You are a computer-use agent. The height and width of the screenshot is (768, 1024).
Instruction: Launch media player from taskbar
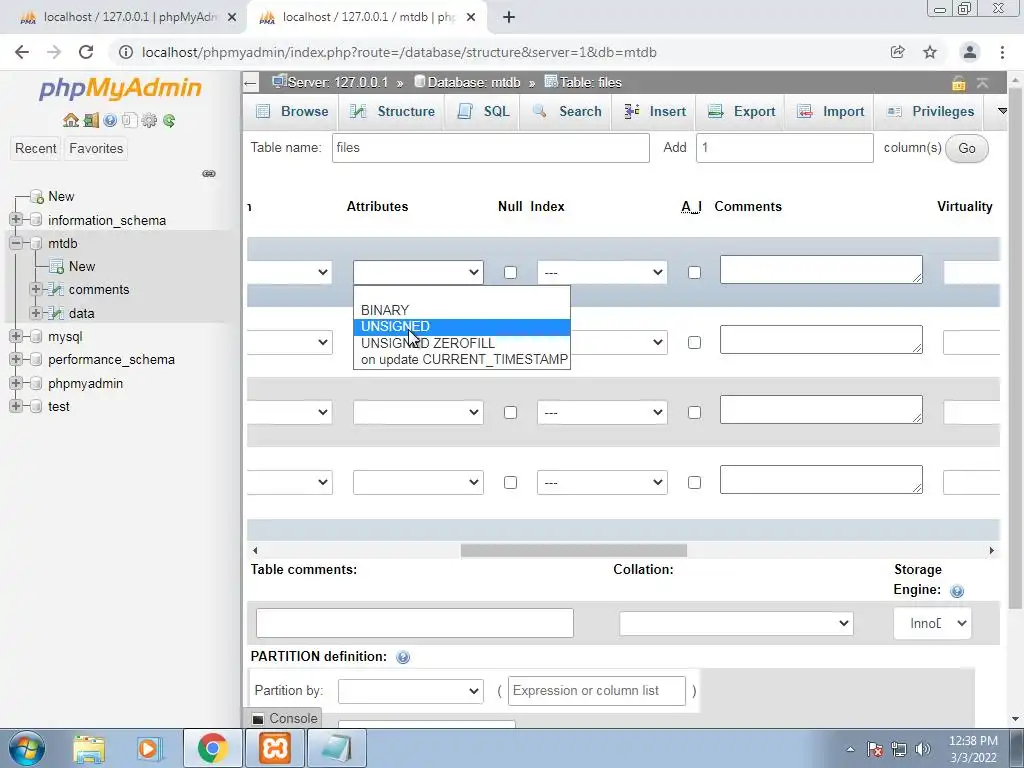[x=150, y=748]
